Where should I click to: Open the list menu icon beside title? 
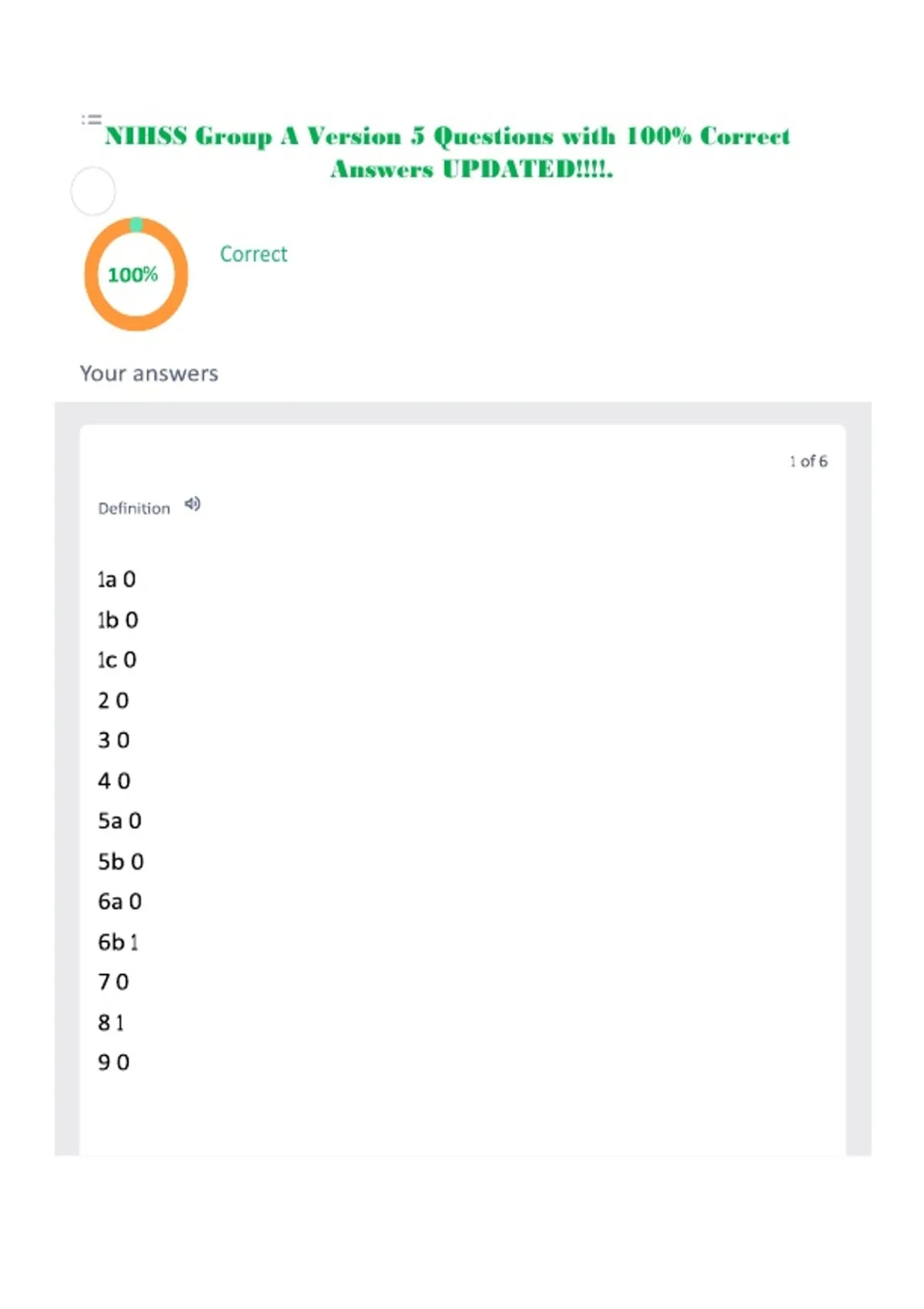pos(92,119)
